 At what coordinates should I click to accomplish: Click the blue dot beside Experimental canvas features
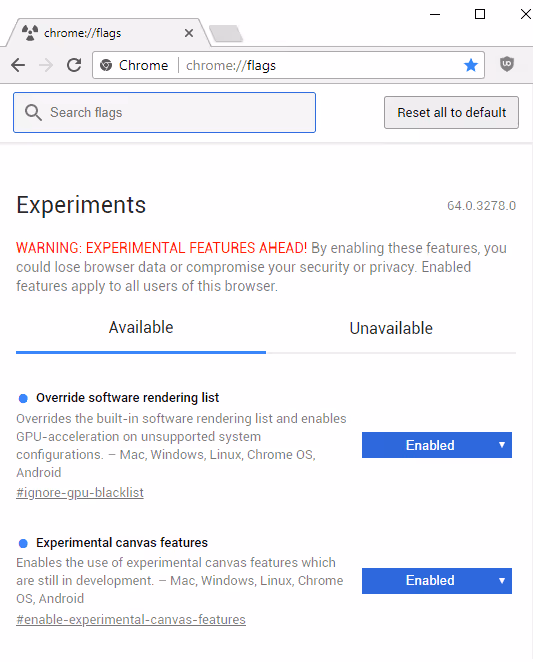coord(23,543)
